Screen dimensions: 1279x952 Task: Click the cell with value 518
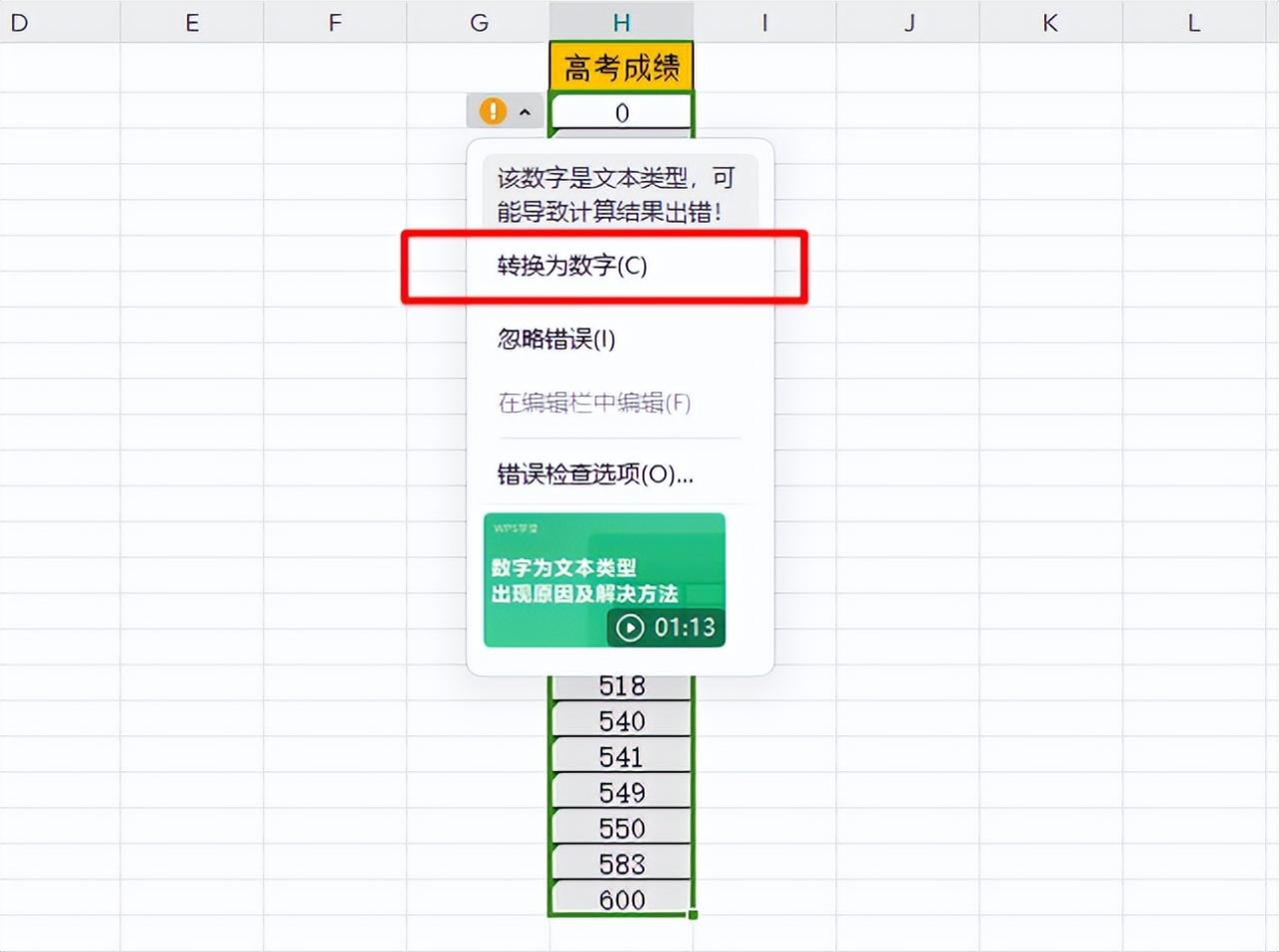(x=622, y=686)
